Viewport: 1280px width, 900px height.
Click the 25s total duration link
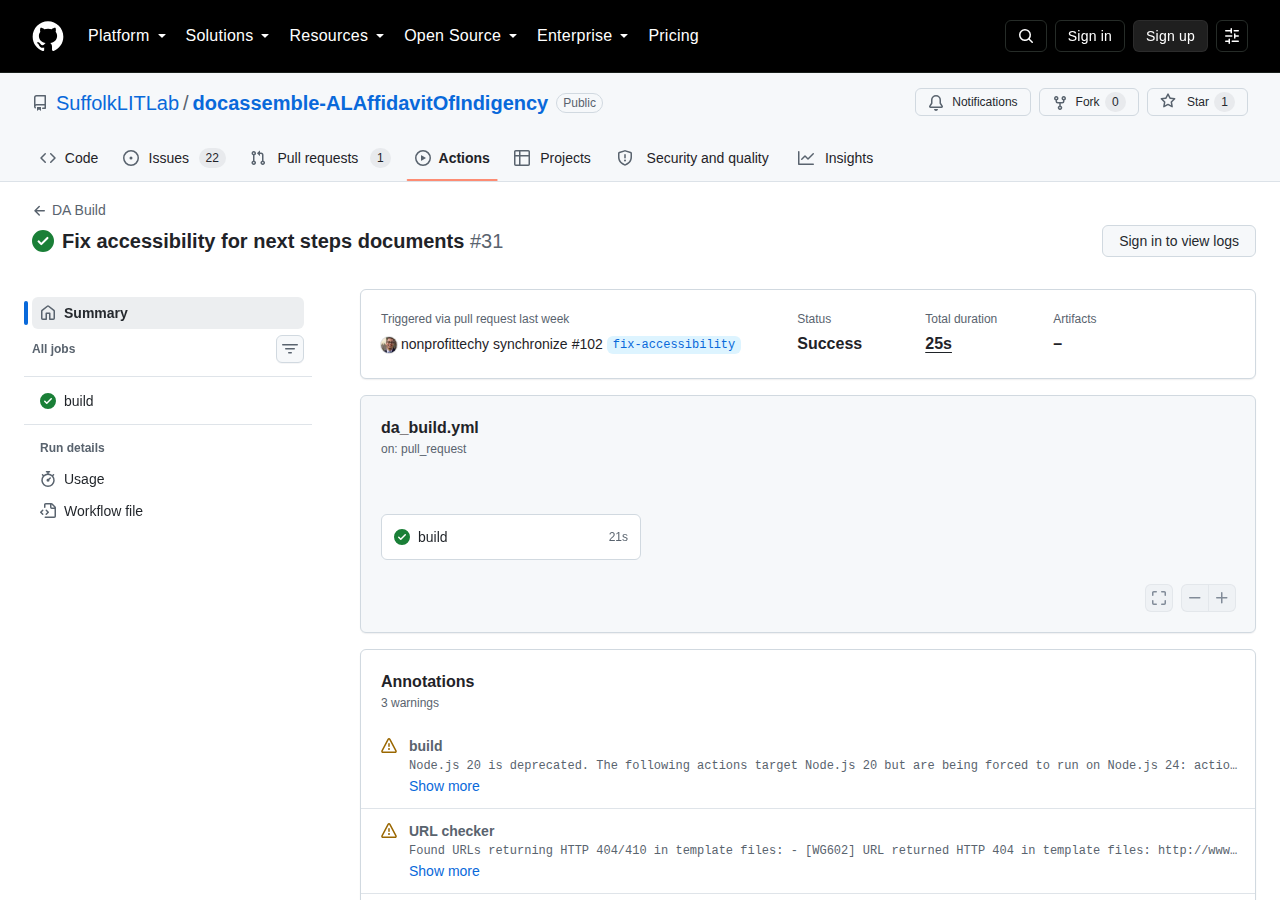tap(938, 343)
